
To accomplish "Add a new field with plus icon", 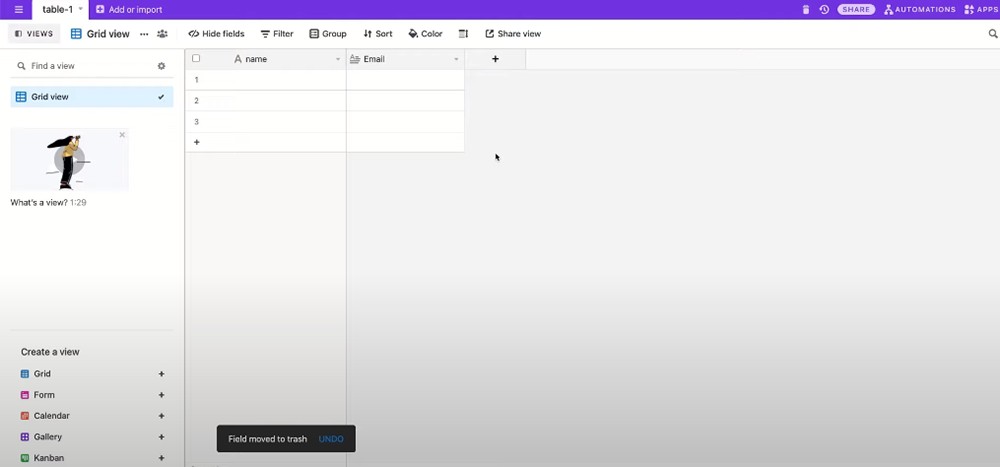I will coord(495,59).
